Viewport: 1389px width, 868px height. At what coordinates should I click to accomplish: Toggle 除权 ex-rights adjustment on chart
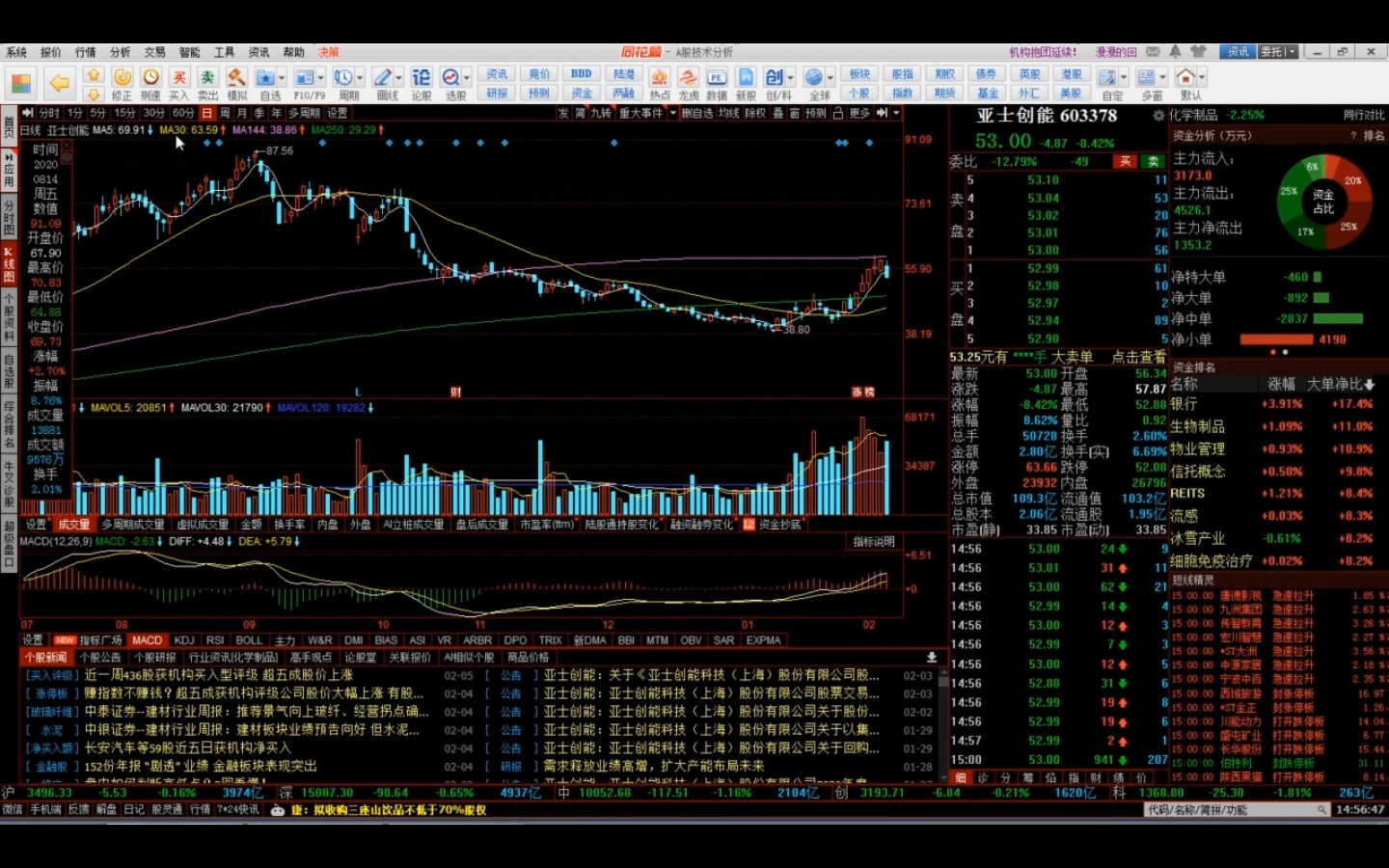pos(755,113)
